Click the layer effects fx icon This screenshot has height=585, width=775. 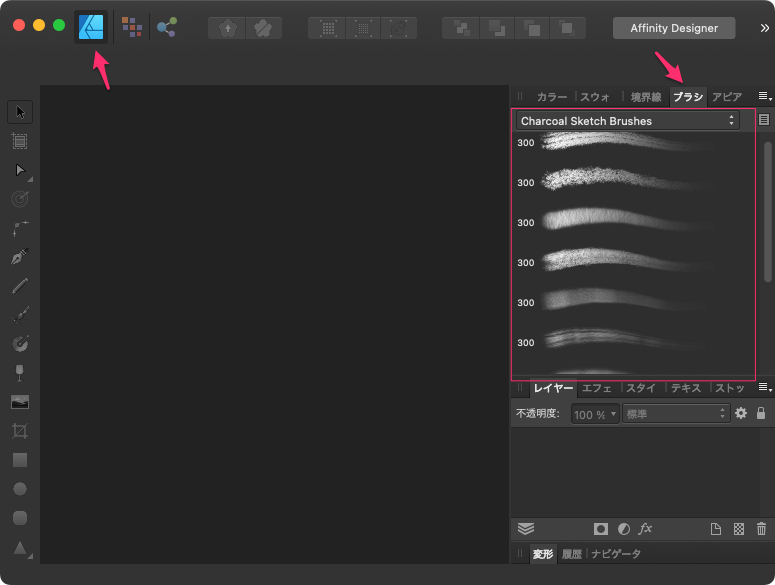(x=646, y=529)
